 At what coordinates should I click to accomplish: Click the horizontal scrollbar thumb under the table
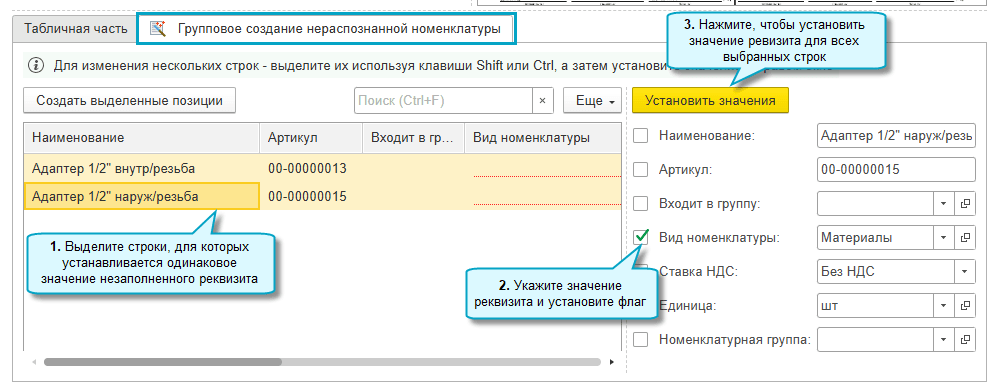(163, 362)
